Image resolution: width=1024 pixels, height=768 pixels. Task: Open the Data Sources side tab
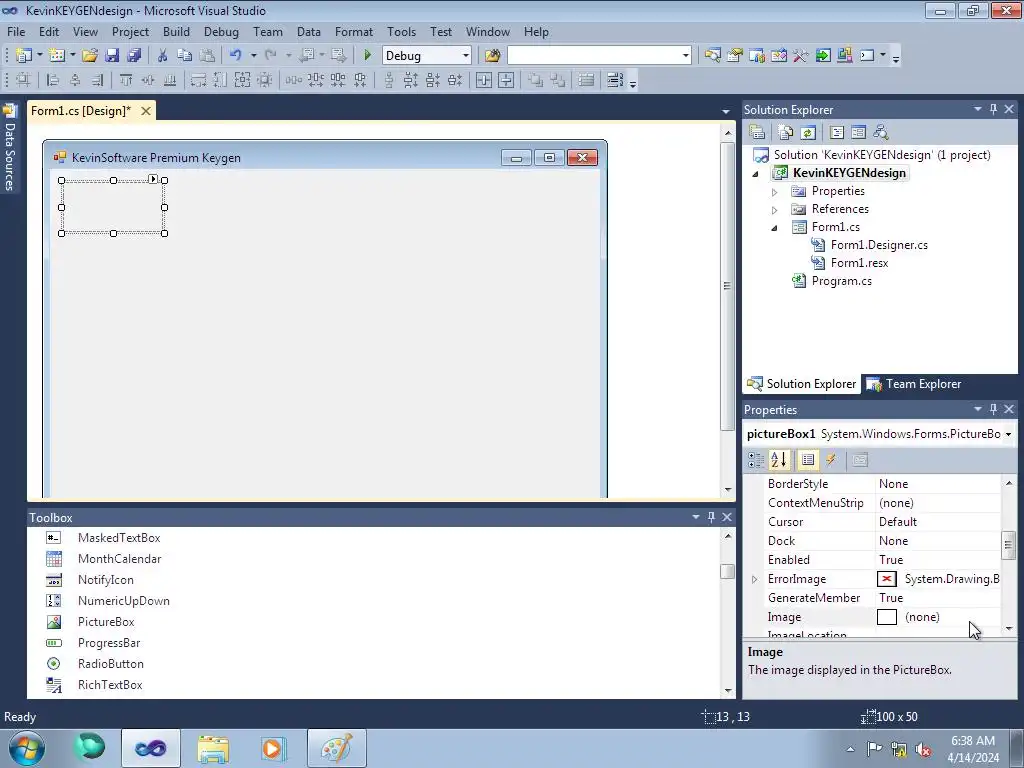pos(9,148)
